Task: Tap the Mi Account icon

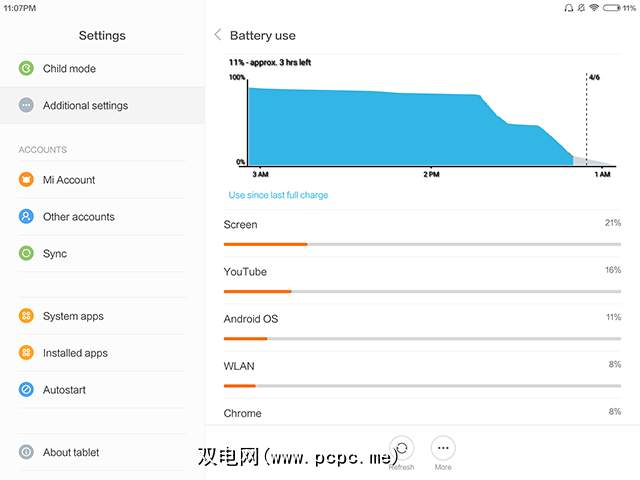Action: tap(26, 180)
